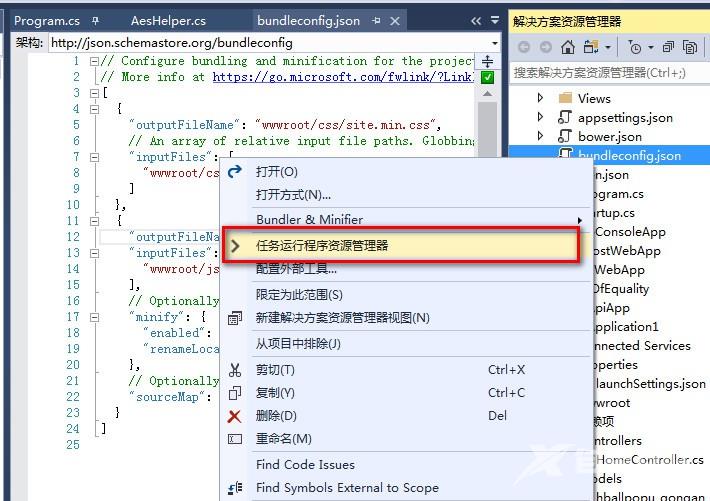
Task: Click the show all files icon
Action: tap(690, 47)
